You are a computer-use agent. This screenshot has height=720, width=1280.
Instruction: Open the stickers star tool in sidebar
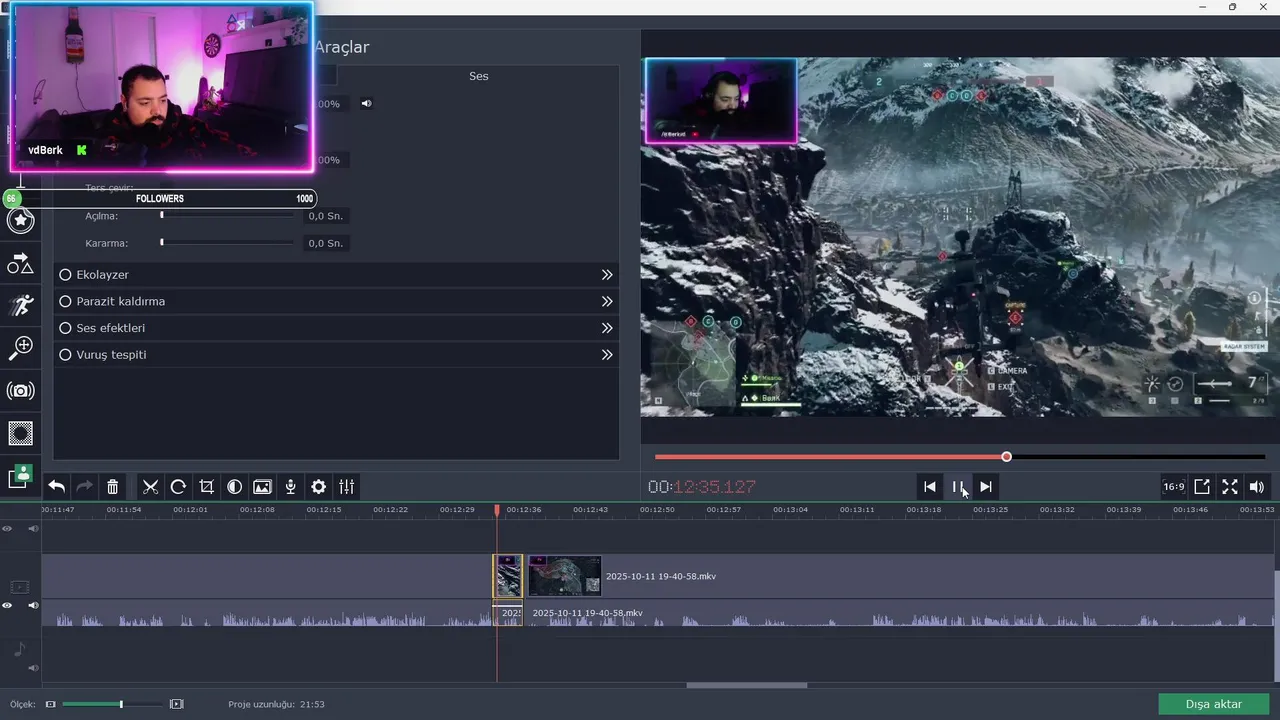coord(20,219)
